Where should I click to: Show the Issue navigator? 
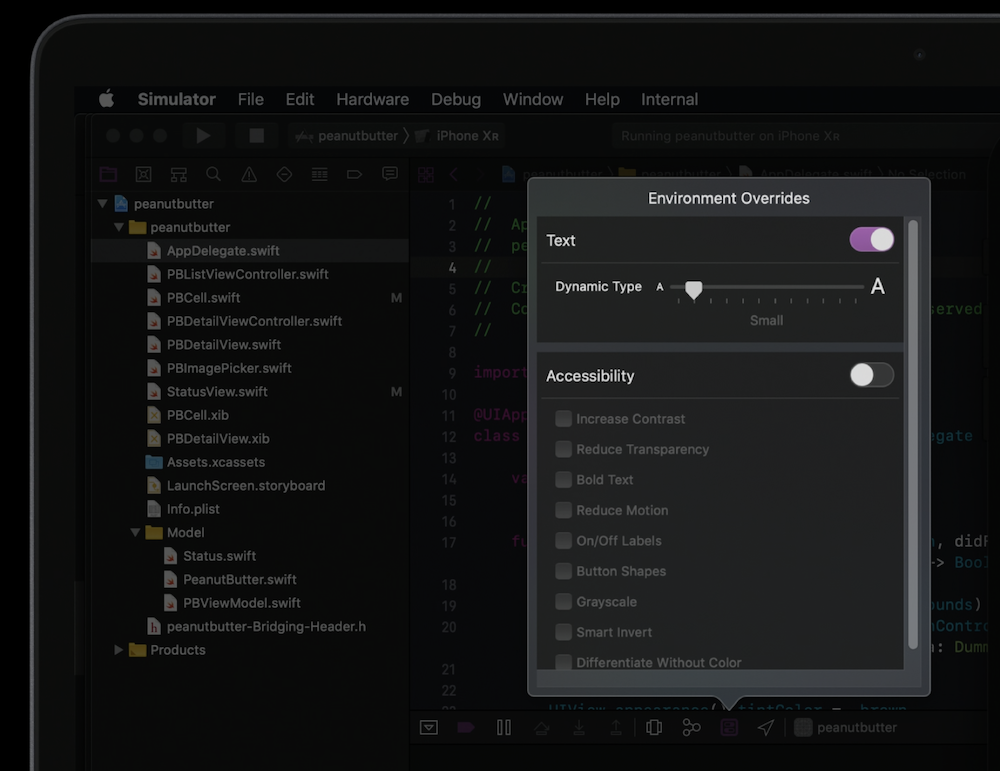point(249,174)
